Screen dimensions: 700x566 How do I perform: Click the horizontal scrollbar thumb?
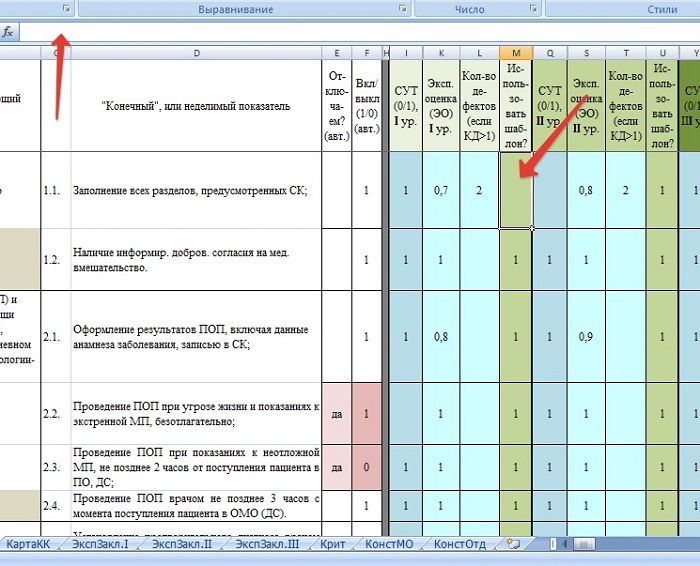tap(583, 544)
